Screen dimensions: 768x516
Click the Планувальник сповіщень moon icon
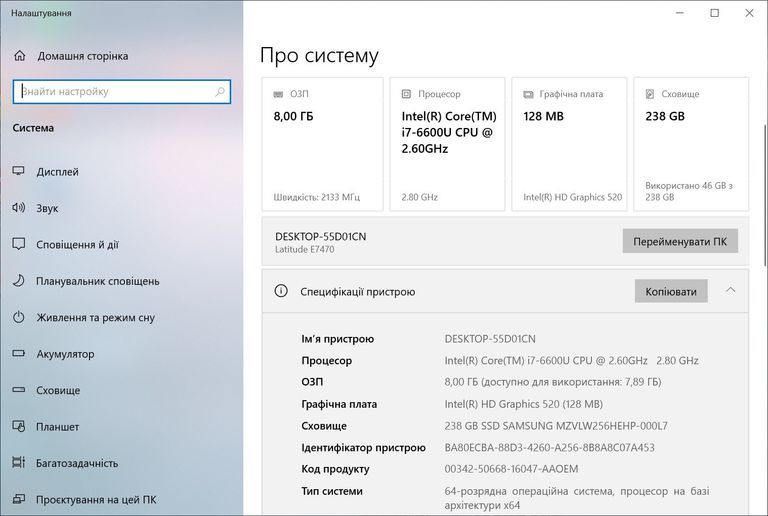point(18,281)
